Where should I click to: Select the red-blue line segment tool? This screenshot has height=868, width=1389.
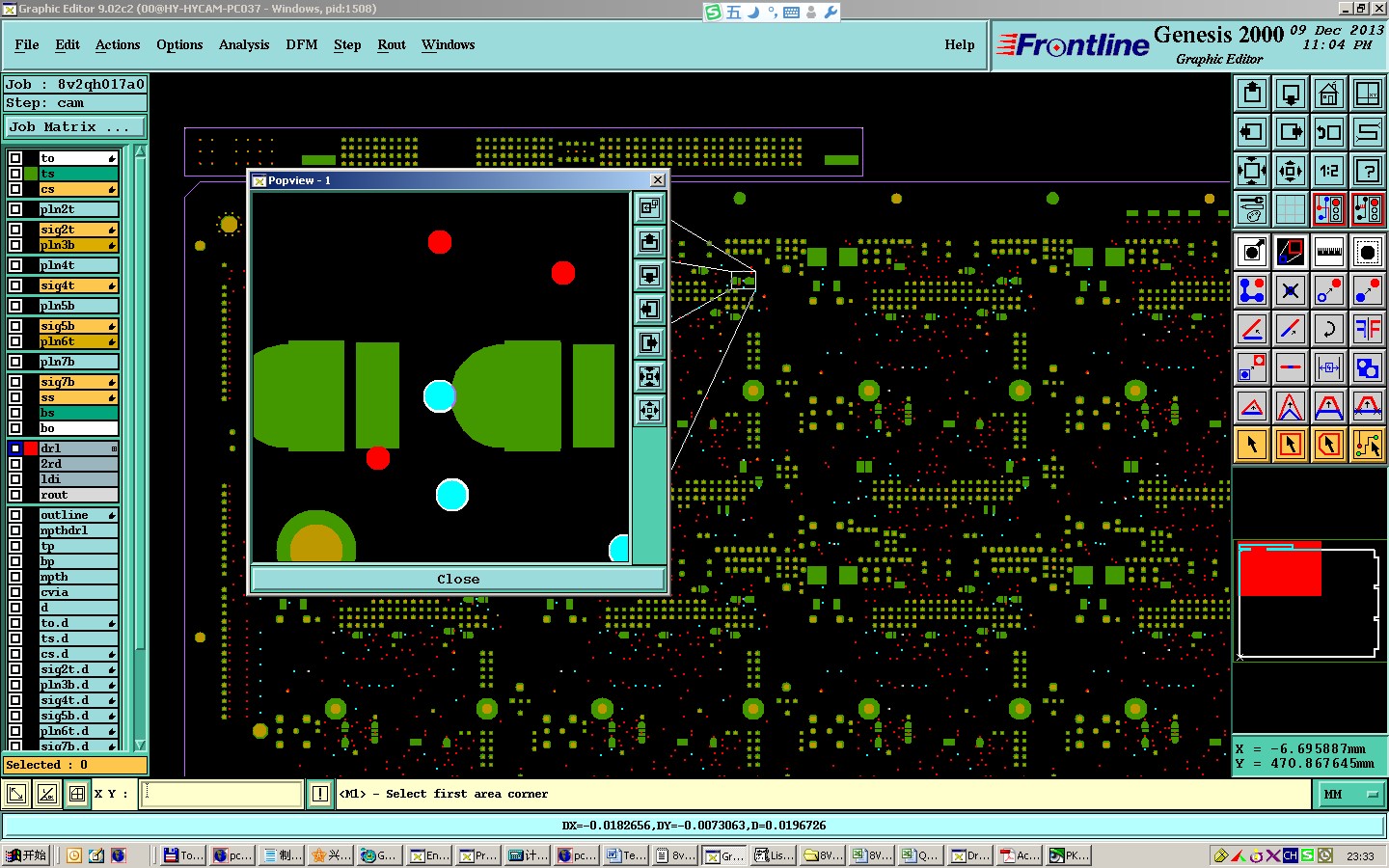click(x=1291, y=367)
